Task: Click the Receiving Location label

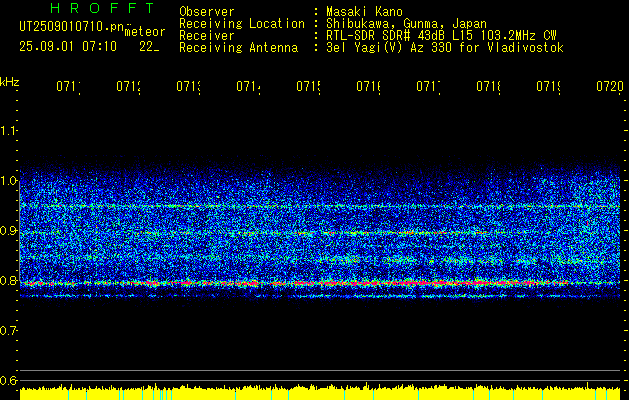Action: (x=242, y=24)
